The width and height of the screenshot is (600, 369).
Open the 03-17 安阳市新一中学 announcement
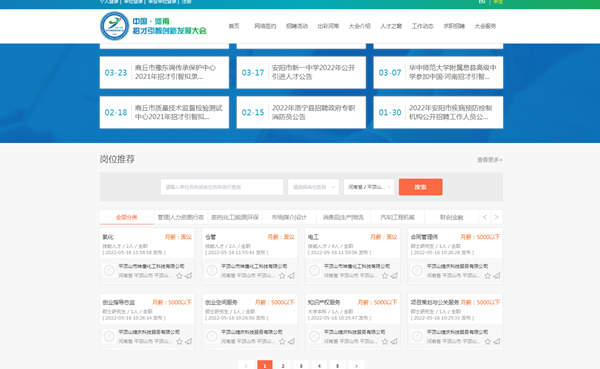point(301,72)
